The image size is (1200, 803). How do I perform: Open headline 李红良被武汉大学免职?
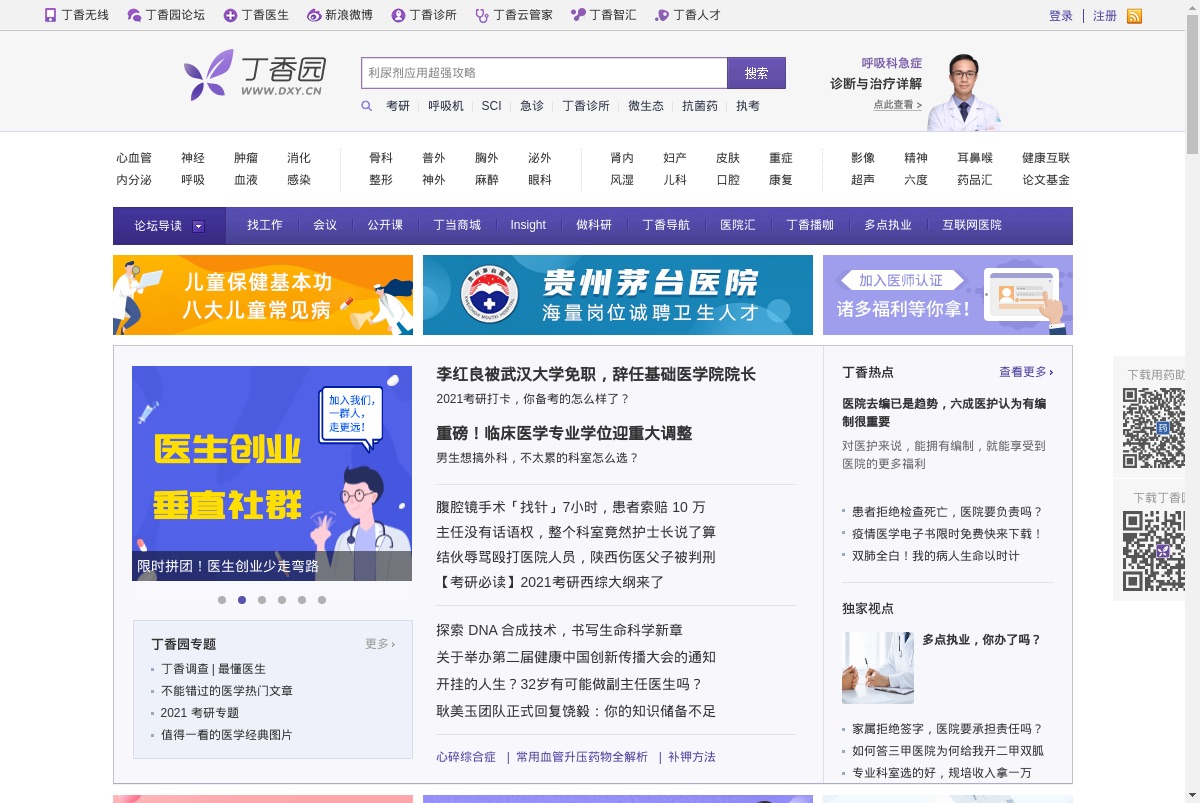coord(596,374)
